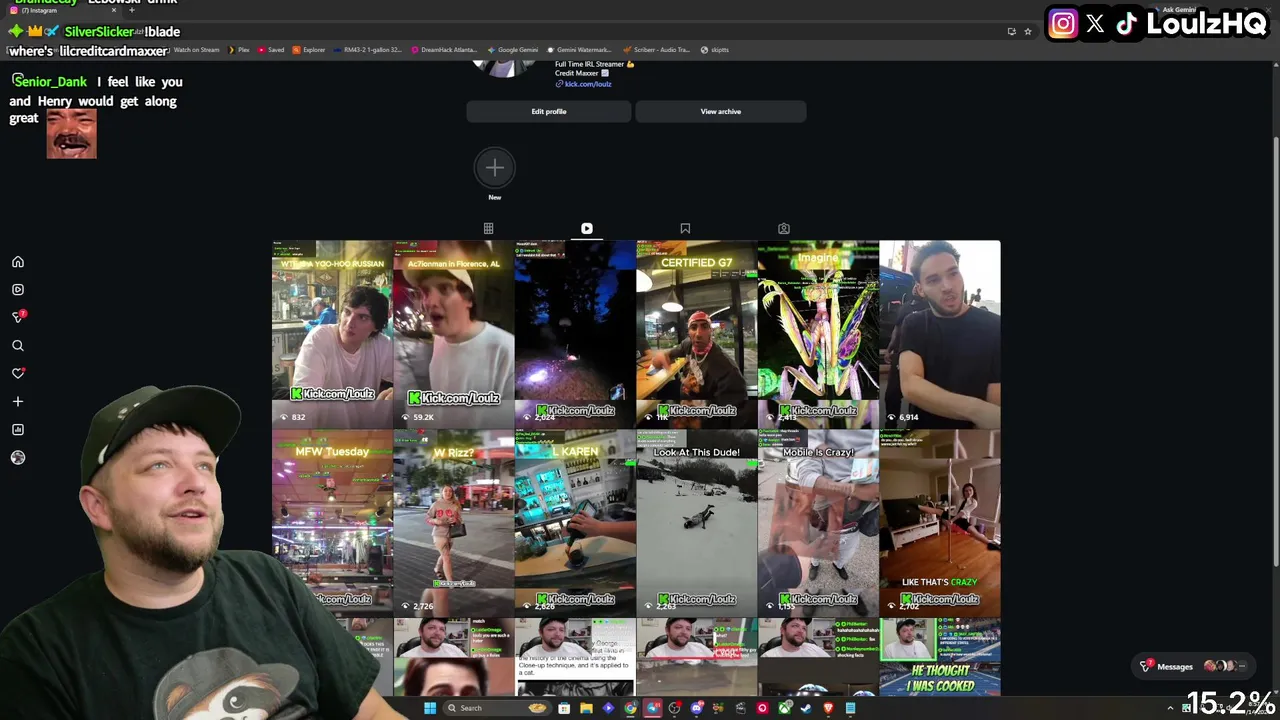Image resolution: width=1280 pixels, height=720 pixels.
Task: Open the Explorer bookmark
Action: coord(309,49)
